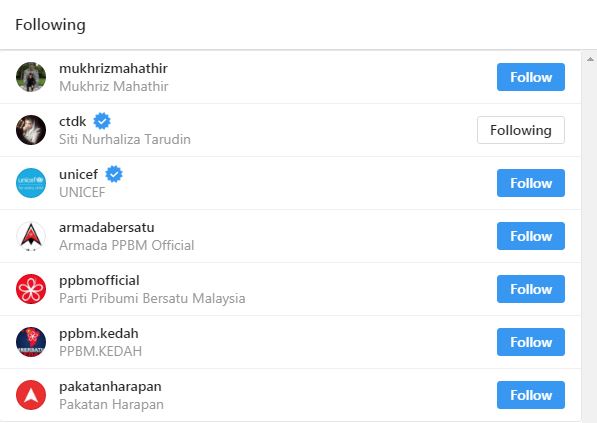Image resolution: width=597 pixels, height=423 pixels.
Task: Open ppbmofficial red flower logo
Action: (x=31, y=289)
